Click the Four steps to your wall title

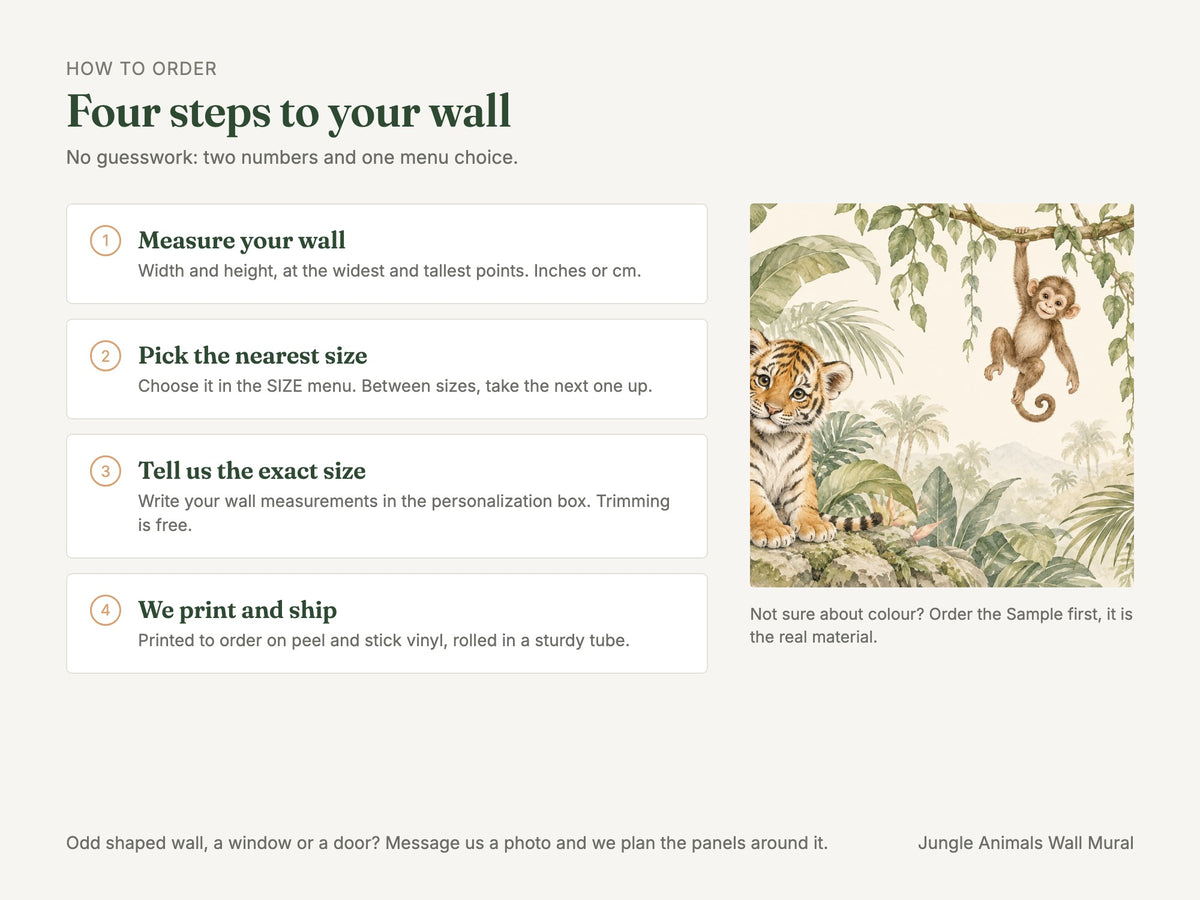click(x=289, y=111)
